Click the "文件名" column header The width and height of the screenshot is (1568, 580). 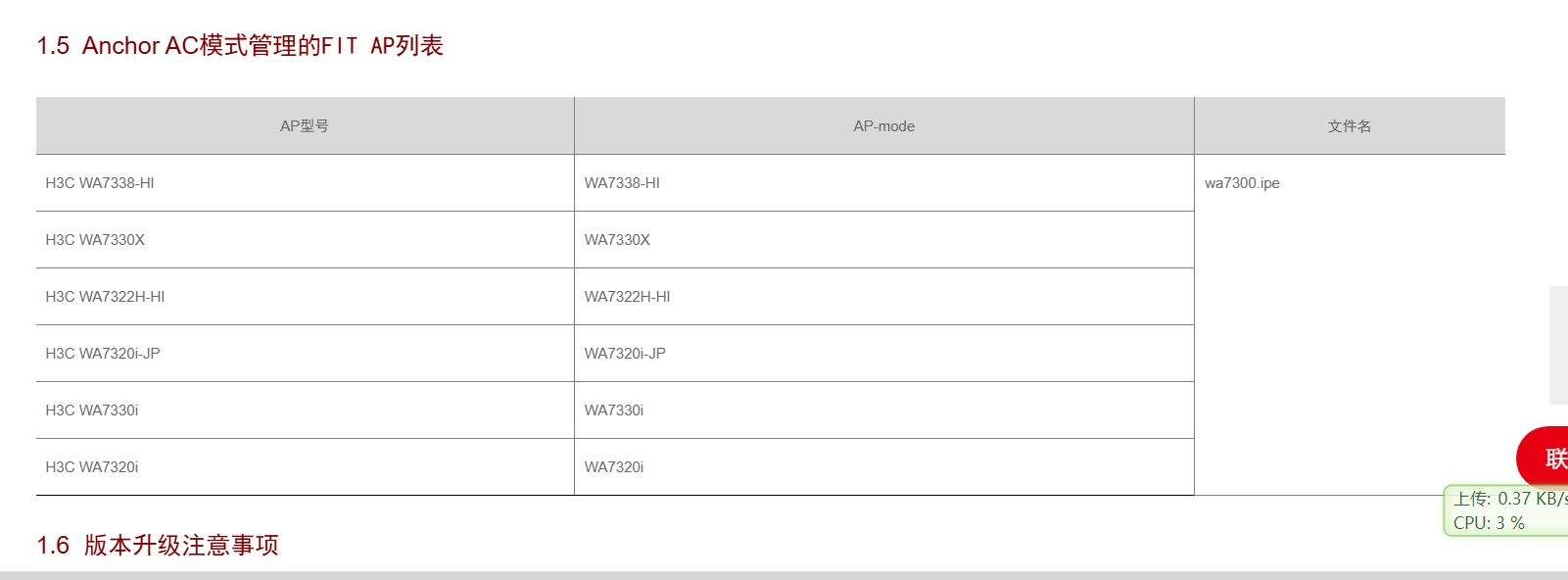pyautogui.click(x=1349, y=126)
